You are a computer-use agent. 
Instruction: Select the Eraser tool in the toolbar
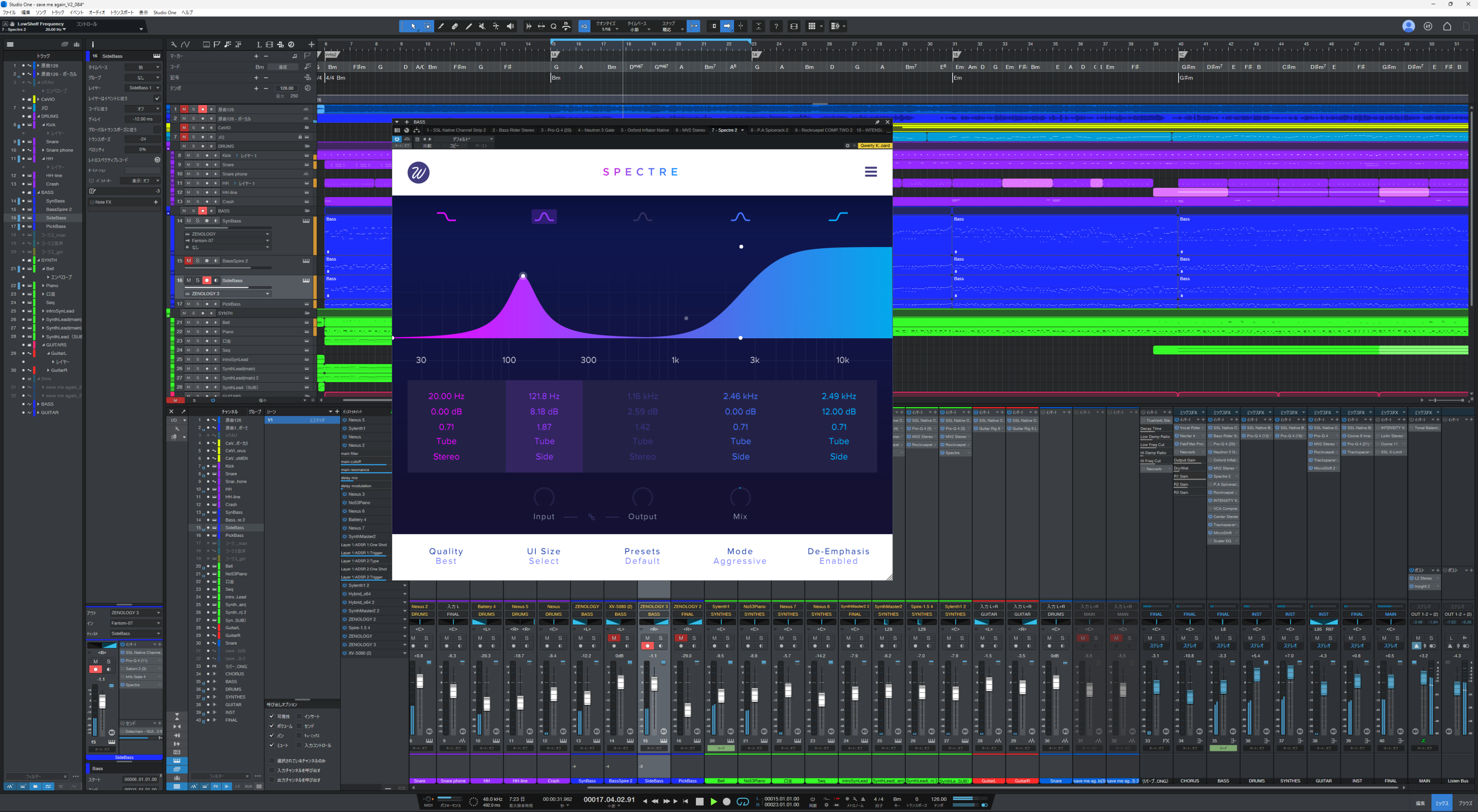[454, 27]
